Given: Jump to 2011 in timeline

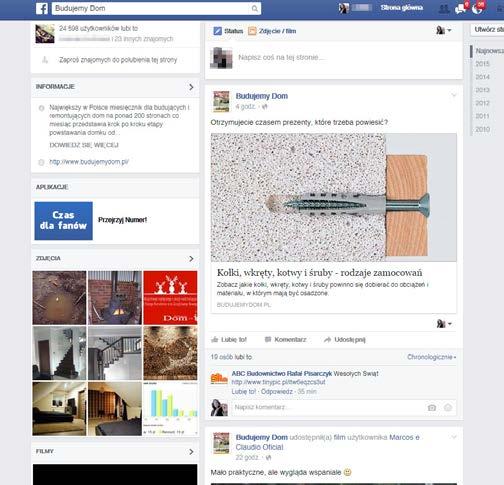Looking at the screenshot, I should pos(482,116).
